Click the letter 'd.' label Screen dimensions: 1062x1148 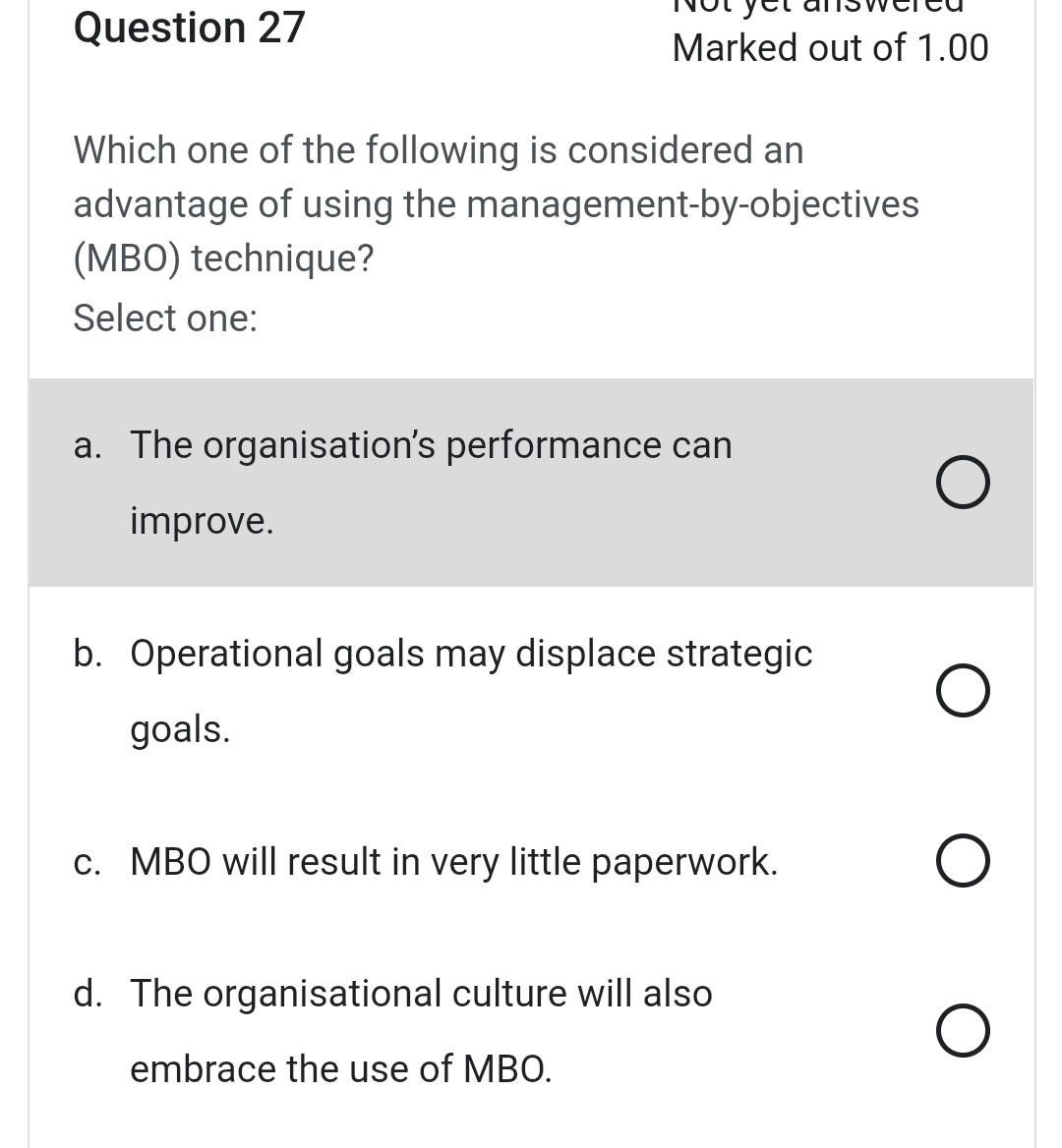(88, 993)
